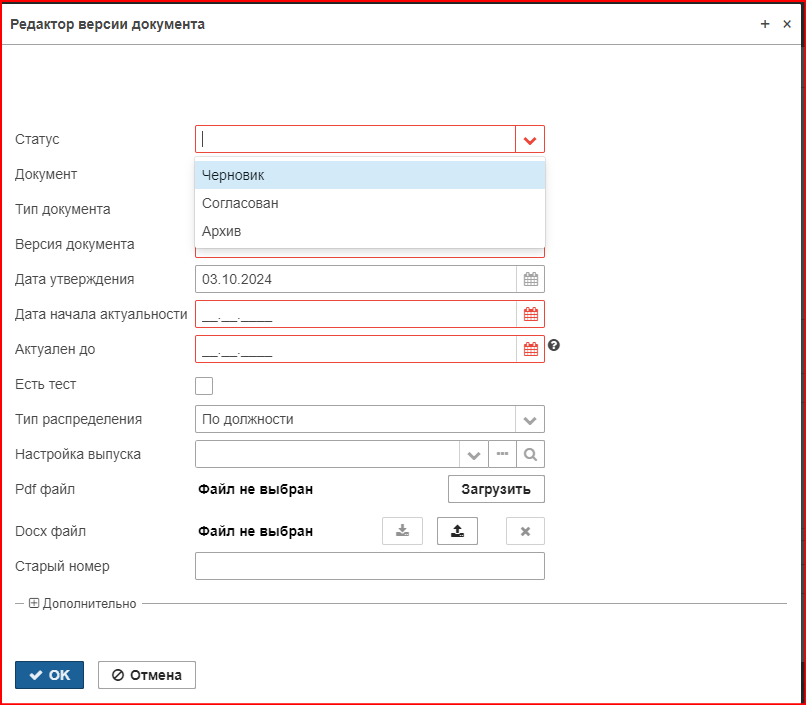Click the Отмена button
The width and height of the screenshot is (806, 705).
(147, 675)
